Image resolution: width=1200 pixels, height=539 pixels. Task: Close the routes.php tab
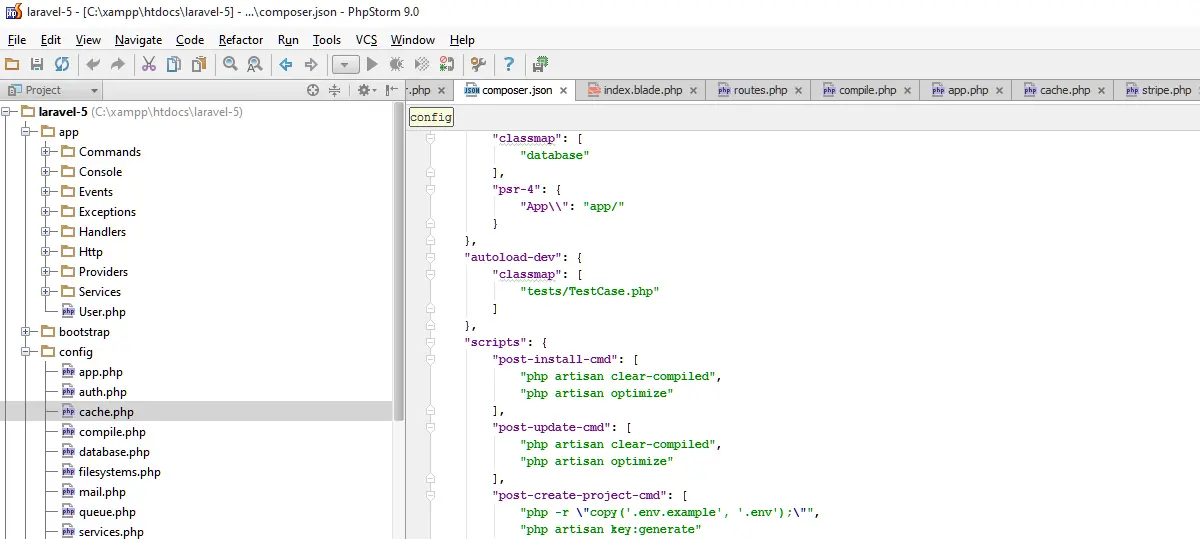tap(800, 91)
